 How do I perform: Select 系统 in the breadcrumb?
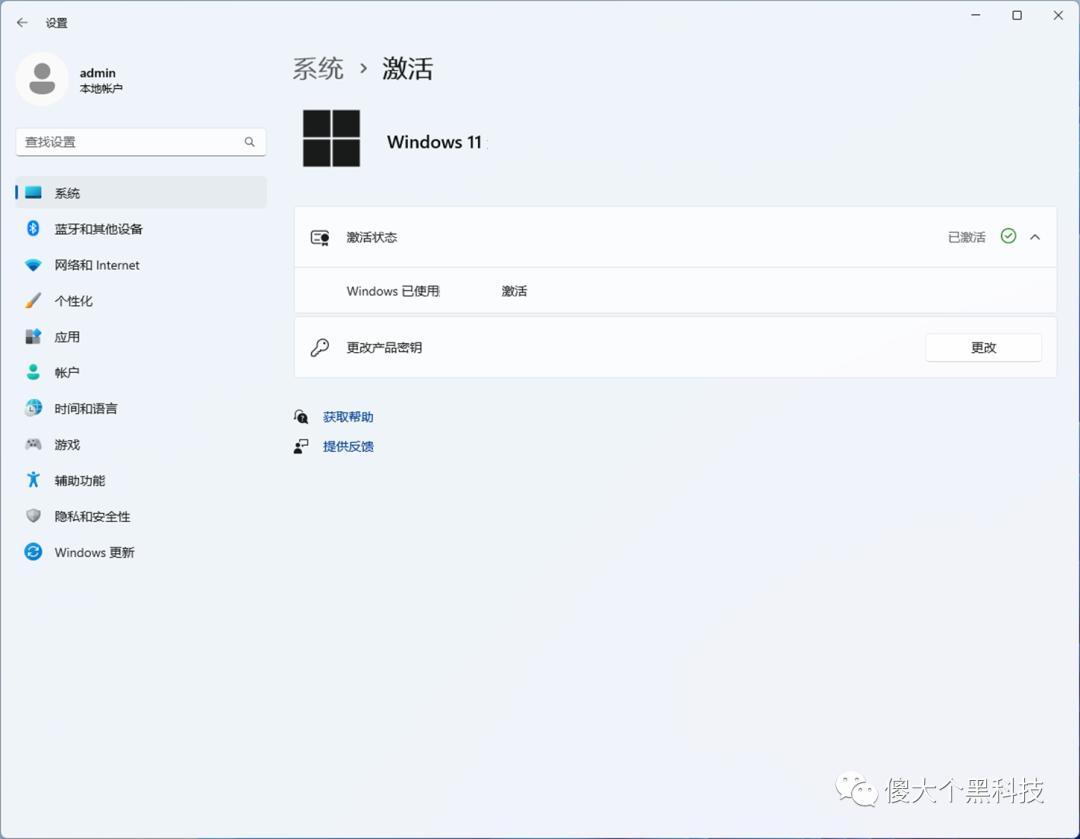point(318,68)
